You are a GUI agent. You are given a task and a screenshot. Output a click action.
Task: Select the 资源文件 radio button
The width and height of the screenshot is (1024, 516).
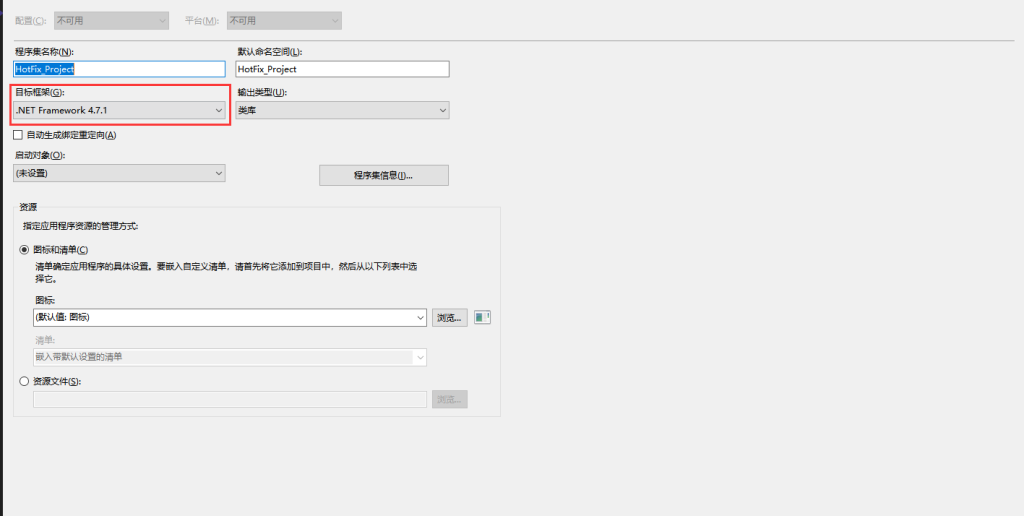[x=25, y=381]
